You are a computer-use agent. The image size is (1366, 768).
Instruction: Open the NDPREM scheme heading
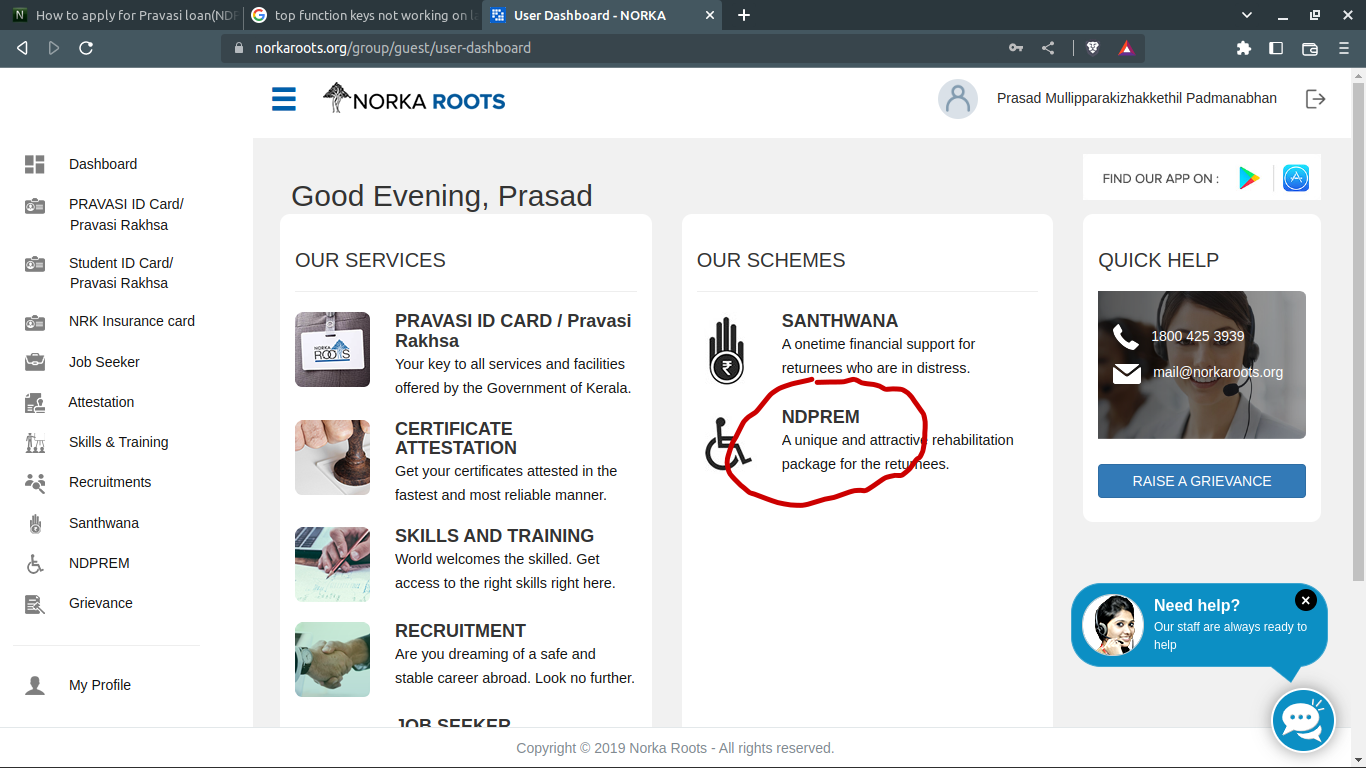click(x=821, y=417)
